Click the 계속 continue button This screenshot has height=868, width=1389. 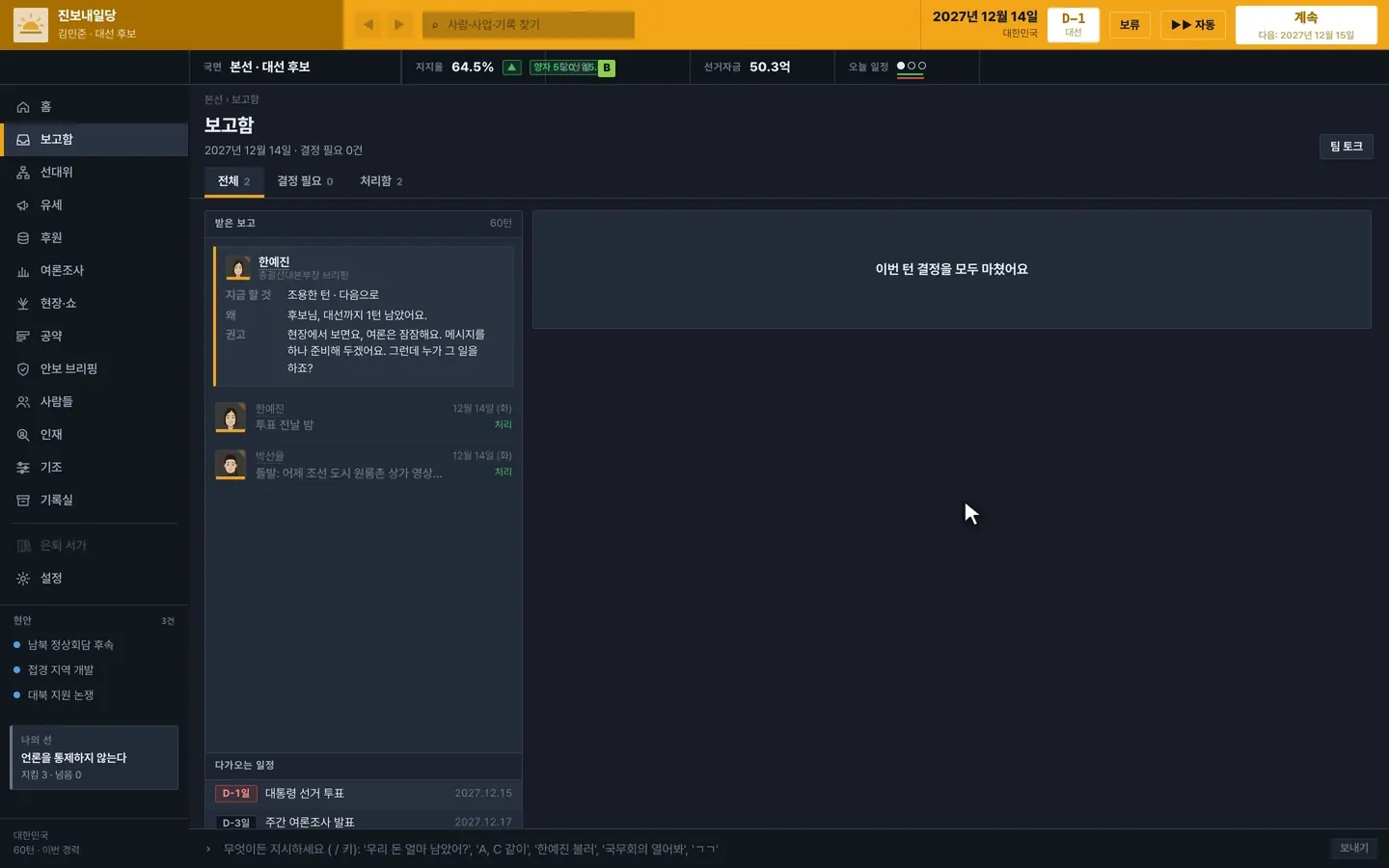(1305, 25)
